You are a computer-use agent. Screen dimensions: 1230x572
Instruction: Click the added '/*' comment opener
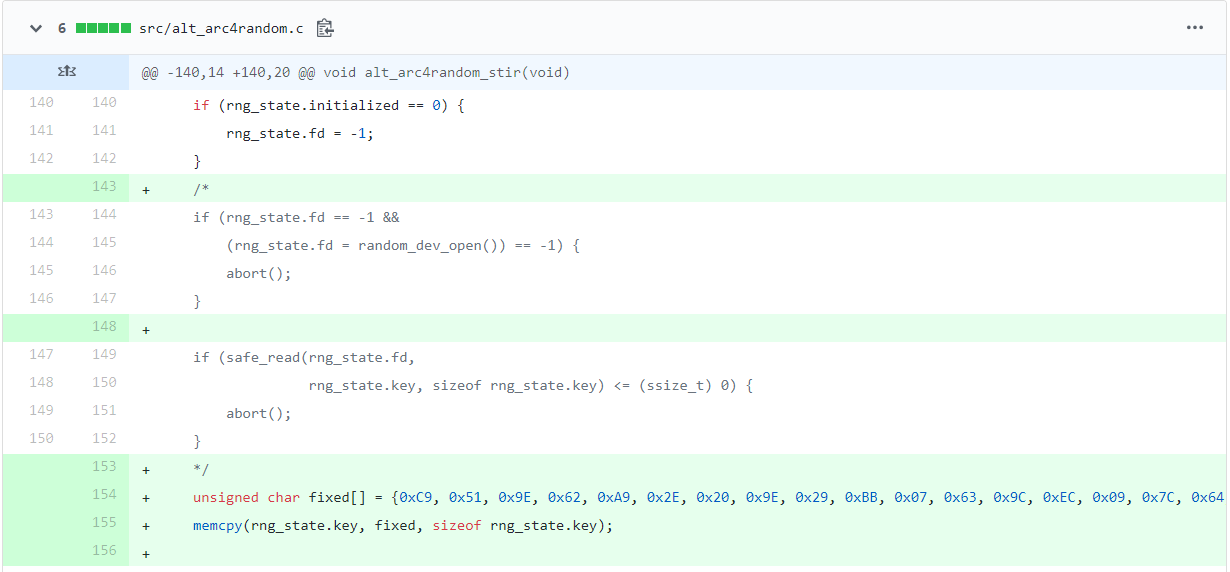201,189
